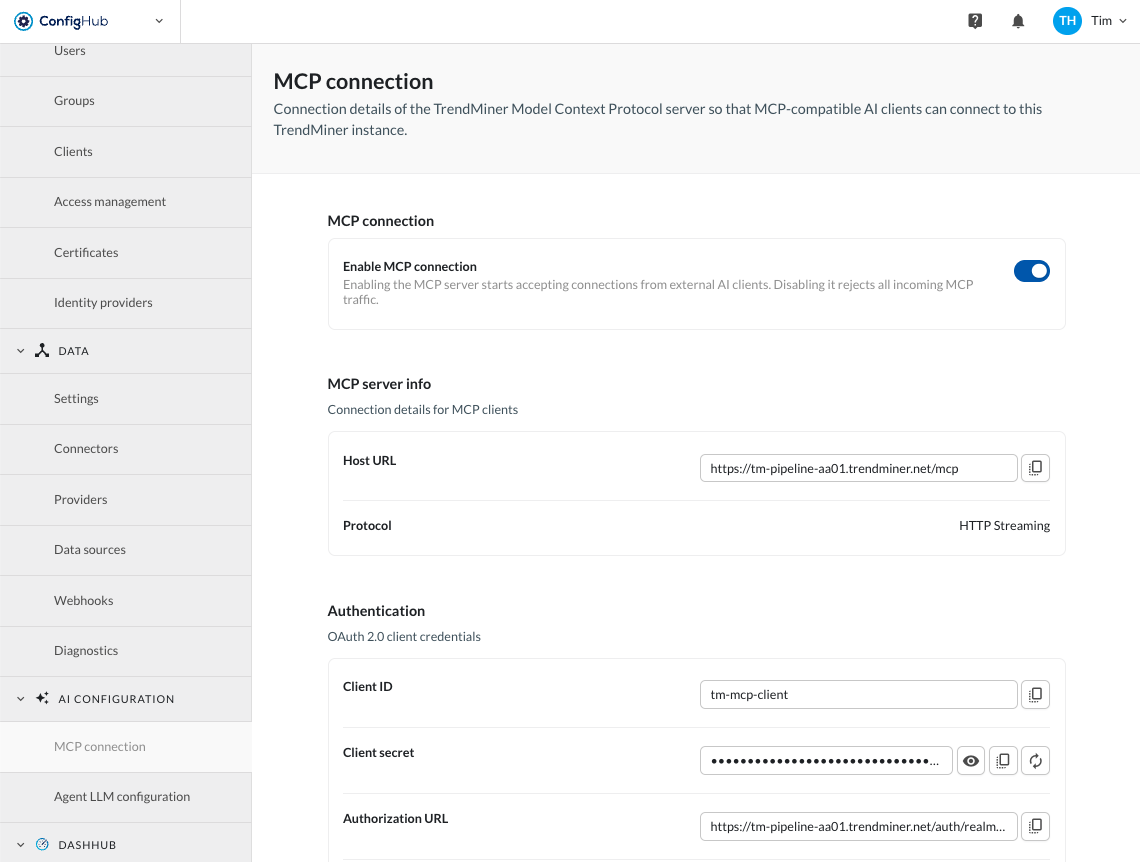Copy the Client ID value
1140x862 pixels.
tap(1035, 694)
